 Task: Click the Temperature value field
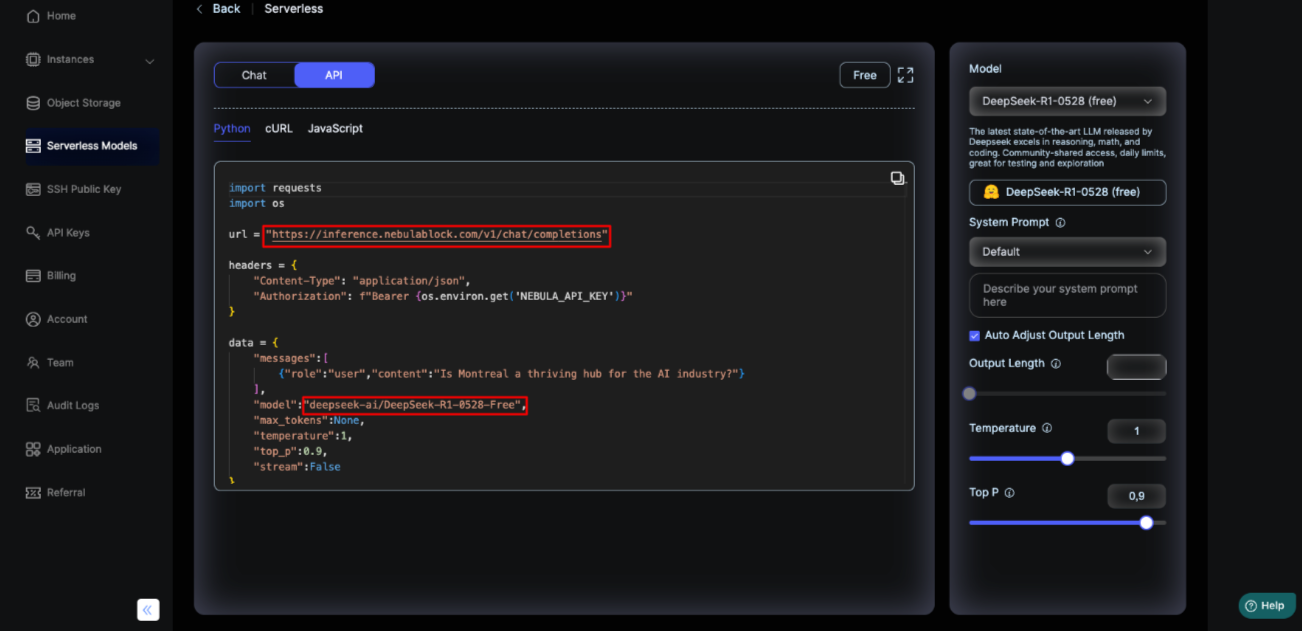[1136, 431]
